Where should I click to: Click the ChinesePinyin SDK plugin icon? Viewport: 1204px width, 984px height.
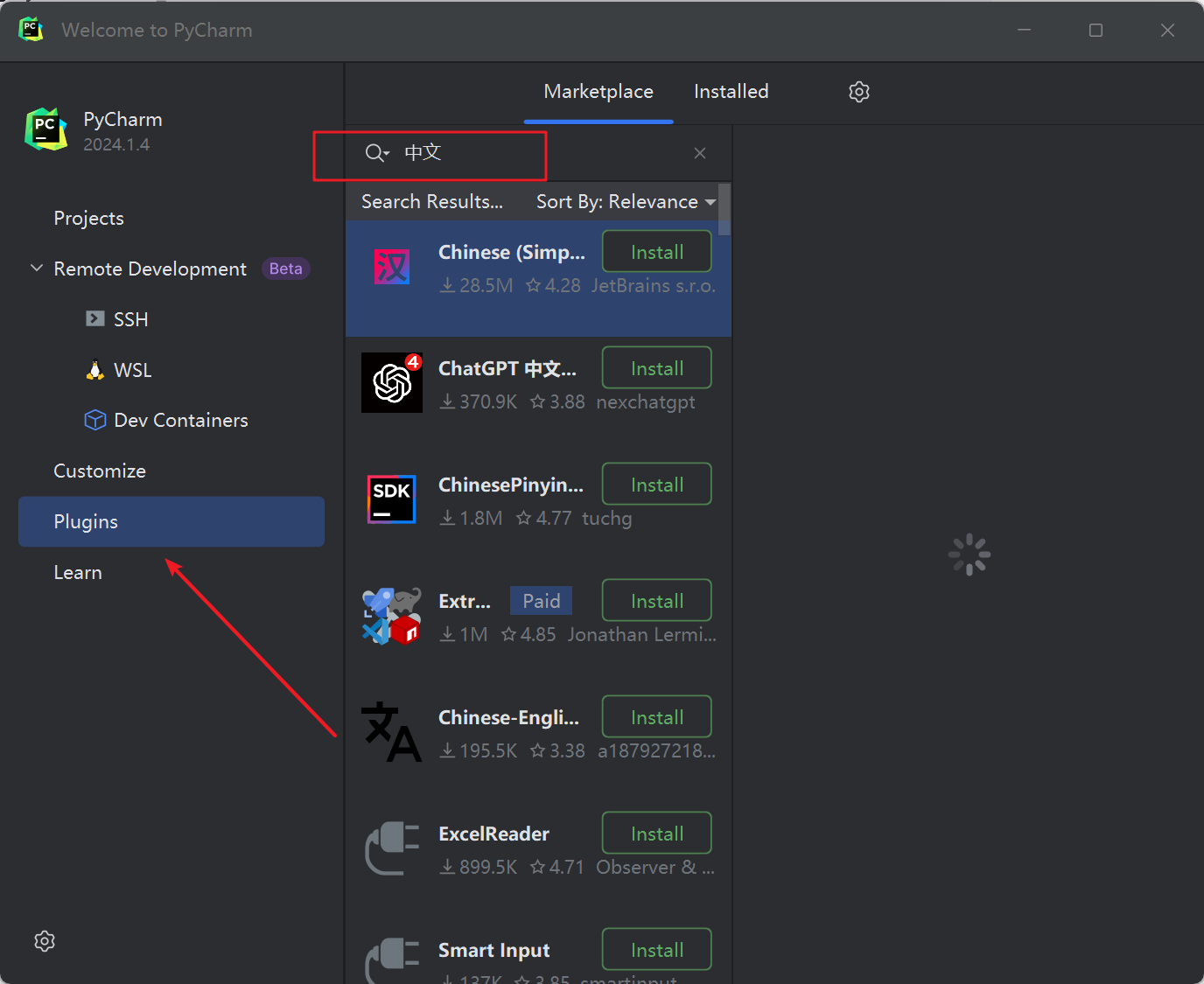[392, 499]
